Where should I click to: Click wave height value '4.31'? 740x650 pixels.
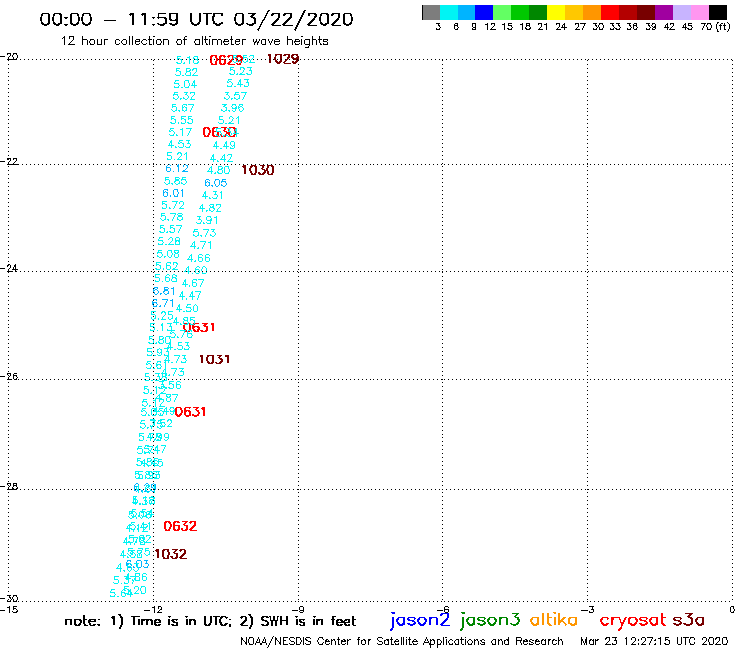pyautogui.click(x=212, y=195)
